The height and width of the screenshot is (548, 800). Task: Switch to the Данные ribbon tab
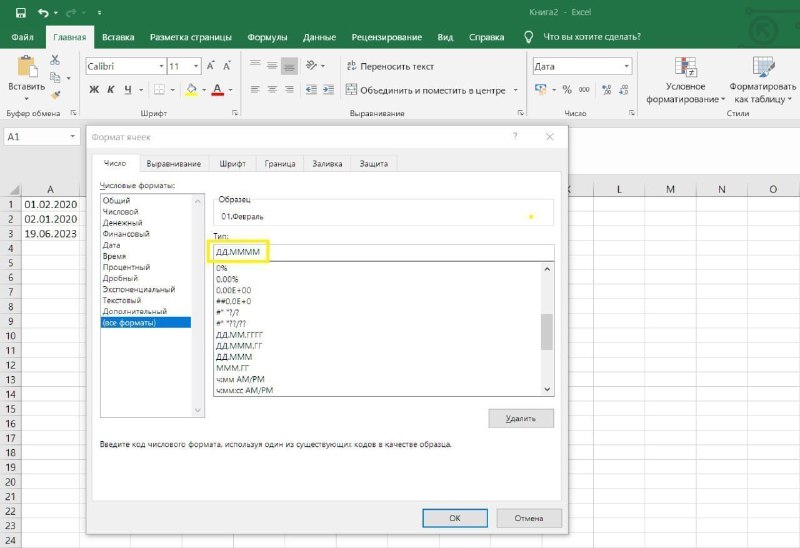tap(319, 37)
